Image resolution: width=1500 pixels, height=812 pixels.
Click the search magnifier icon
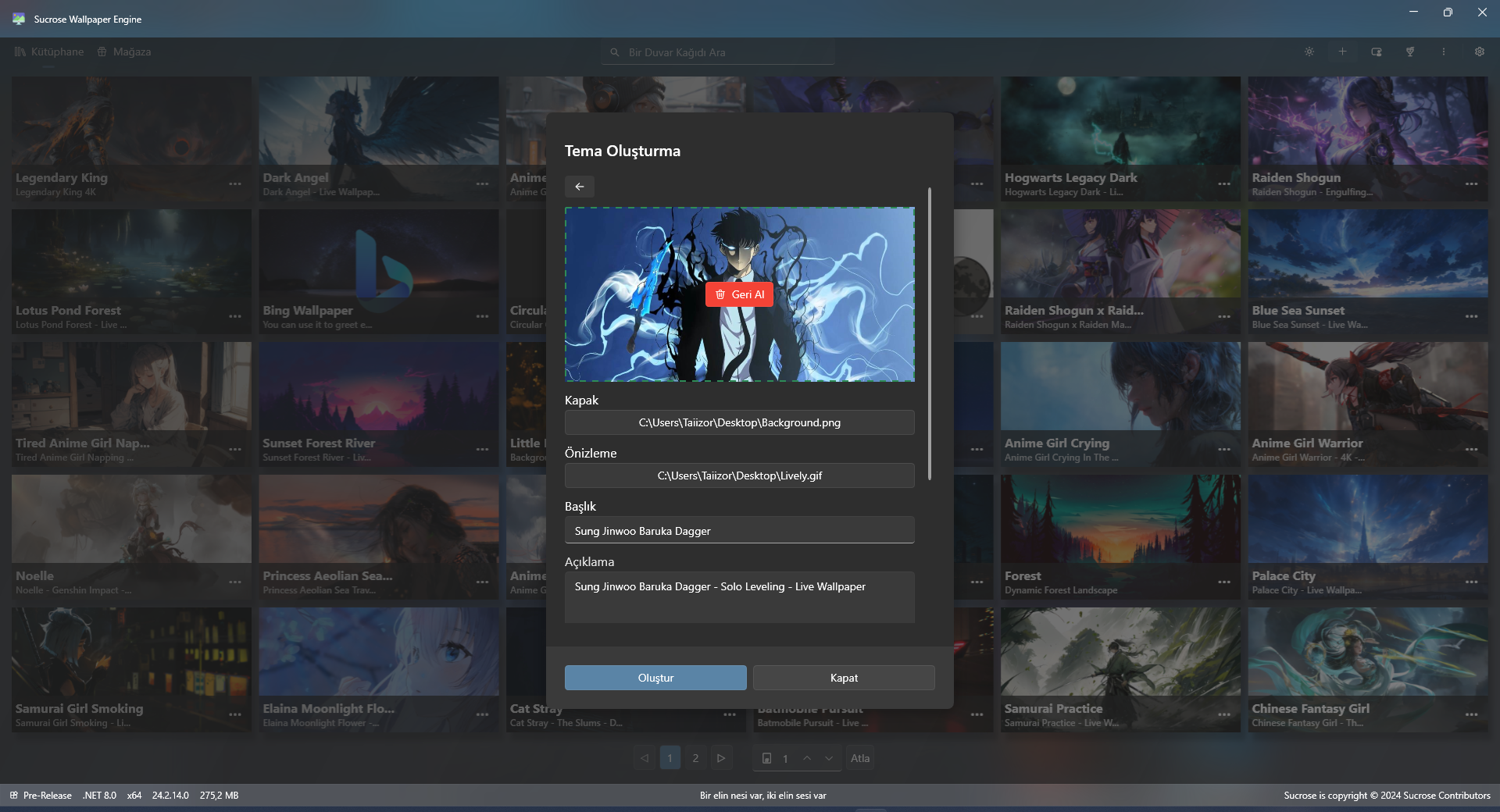click(615, 52)
